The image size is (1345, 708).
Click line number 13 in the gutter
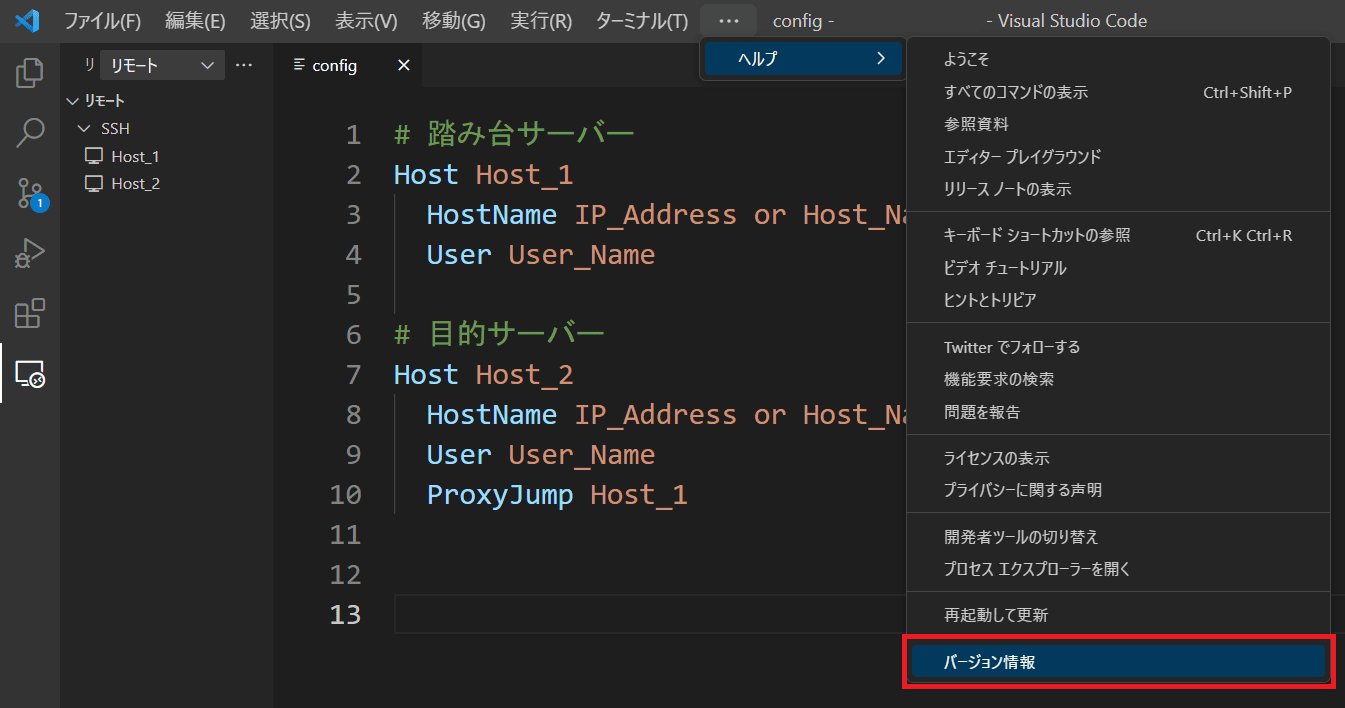coord(345,615)
